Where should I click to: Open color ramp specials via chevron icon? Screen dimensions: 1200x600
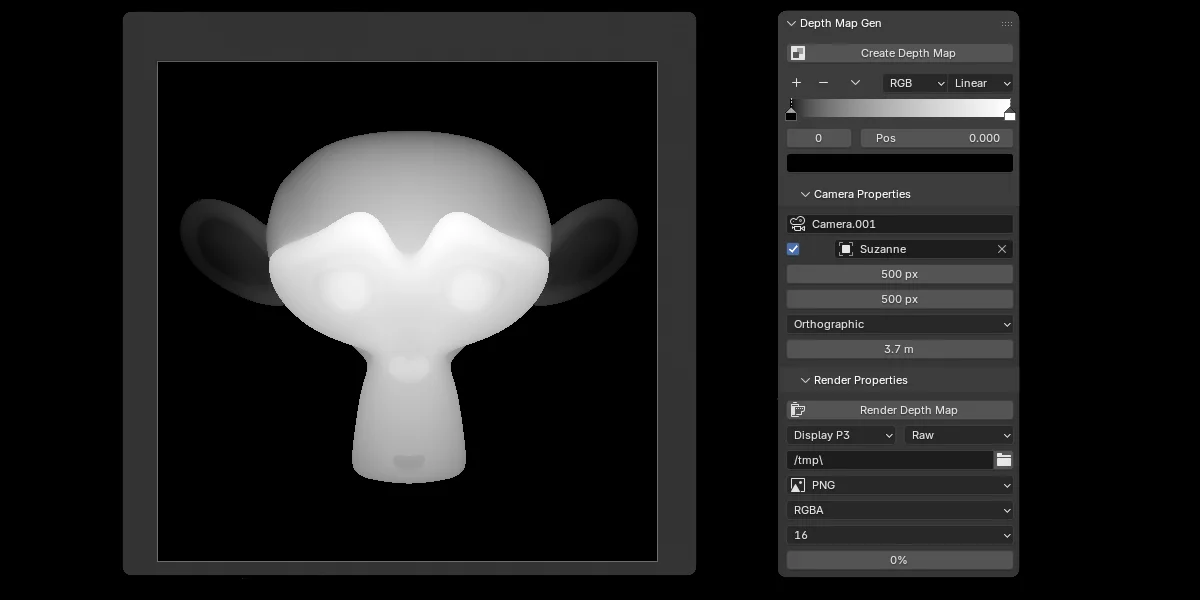pyautogui.click(x=854, y=82)
